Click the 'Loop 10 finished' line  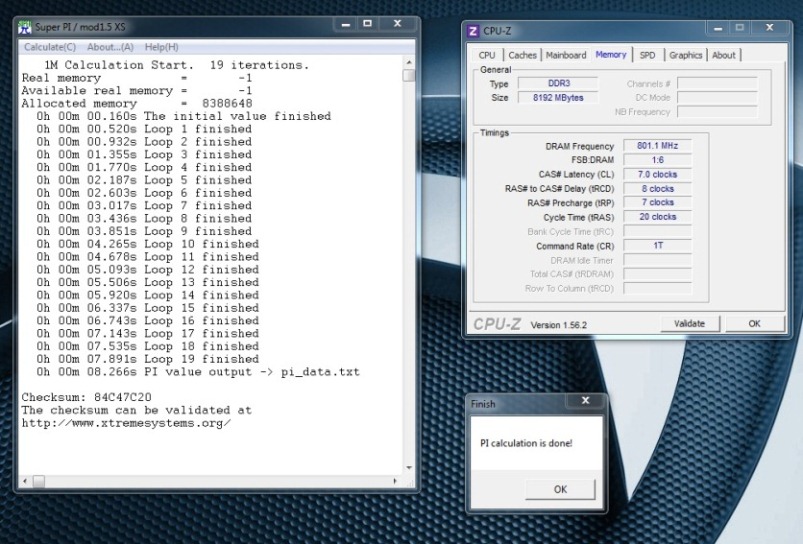tap(147, 244)
